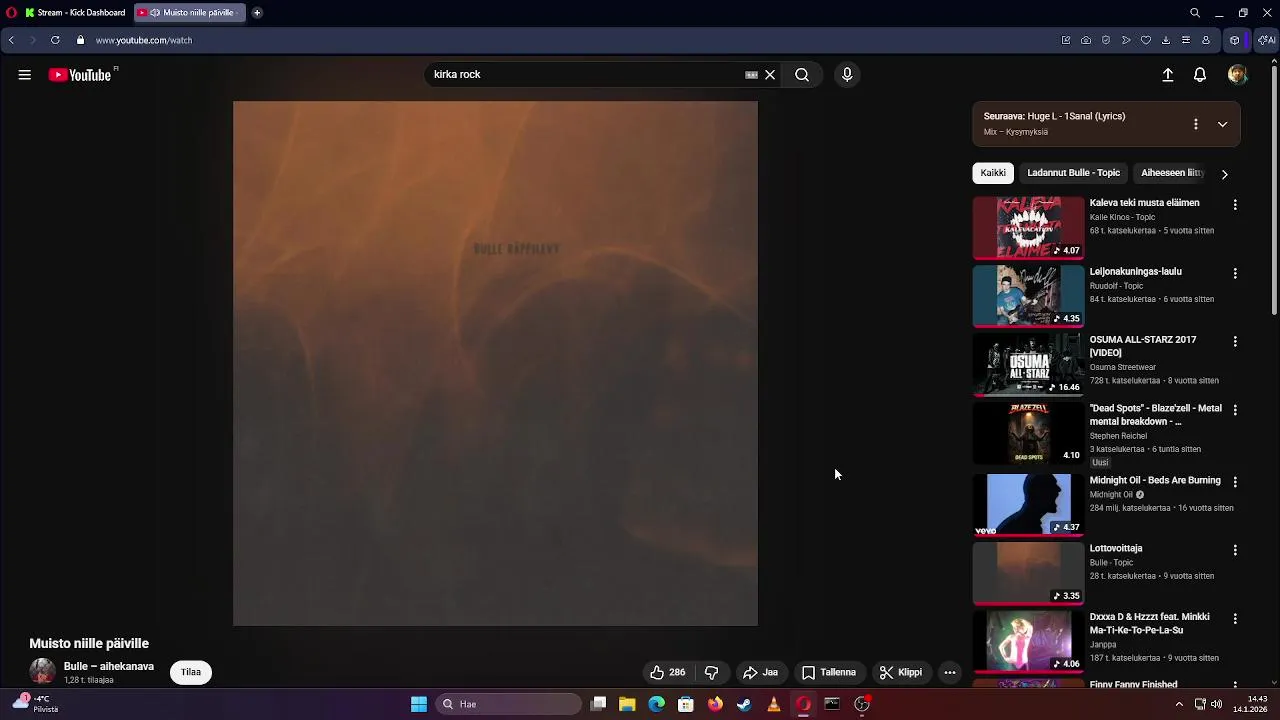The width and height of the screenshot is (1280, 720).
Task: Open the YouTube guide hamburger menu
Action: click(24, 75)
